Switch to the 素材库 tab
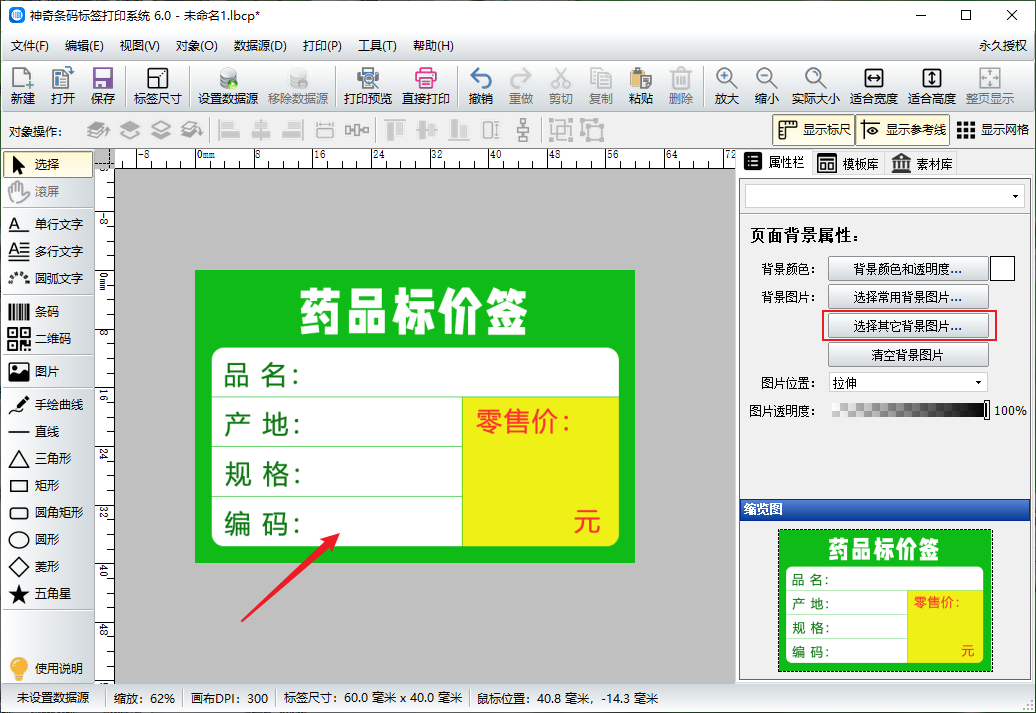1036x713 pixels. (x=922, y=163)
